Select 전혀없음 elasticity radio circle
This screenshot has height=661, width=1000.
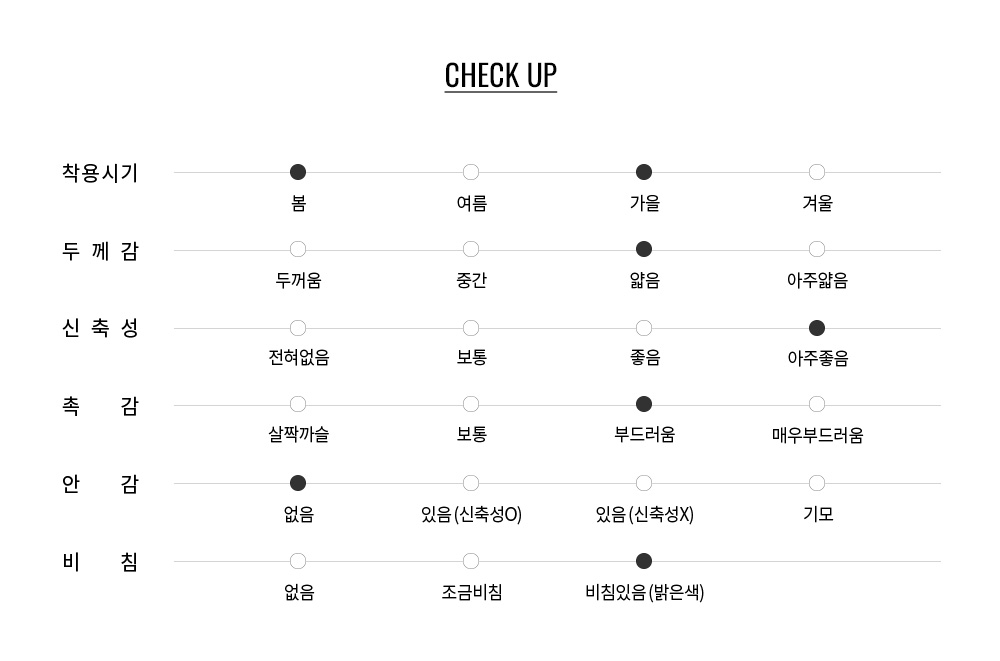(298, 328)
